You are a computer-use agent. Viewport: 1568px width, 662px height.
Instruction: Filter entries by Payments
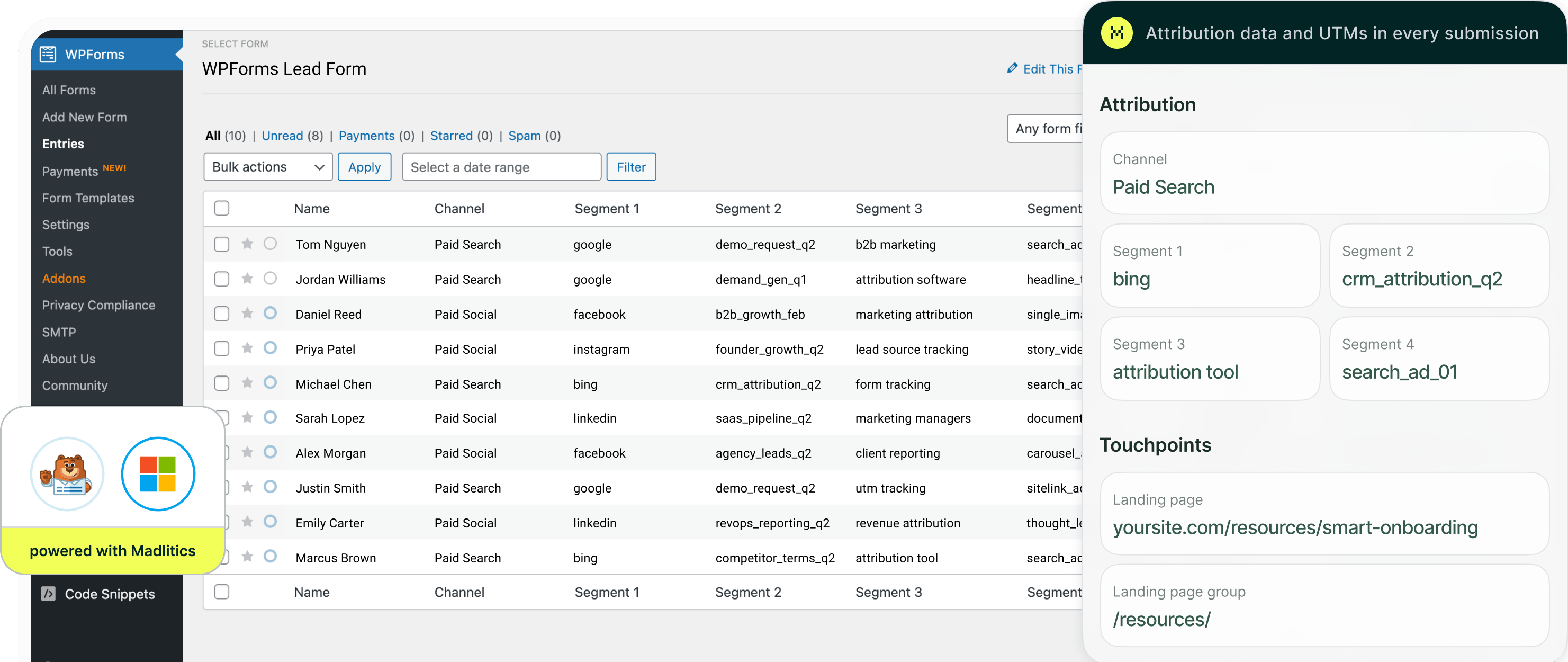click(366, 136)
